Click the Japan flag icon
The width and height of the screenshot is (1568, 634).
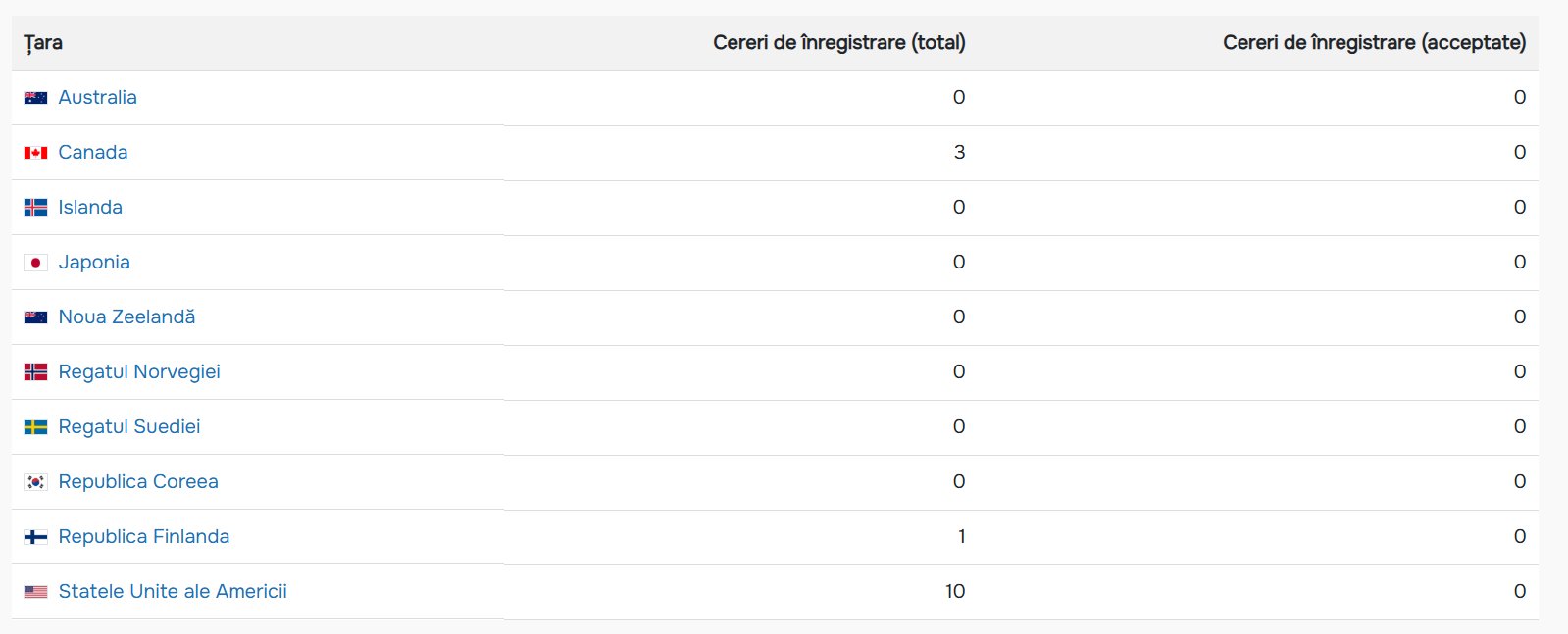[x=35, y=263]
